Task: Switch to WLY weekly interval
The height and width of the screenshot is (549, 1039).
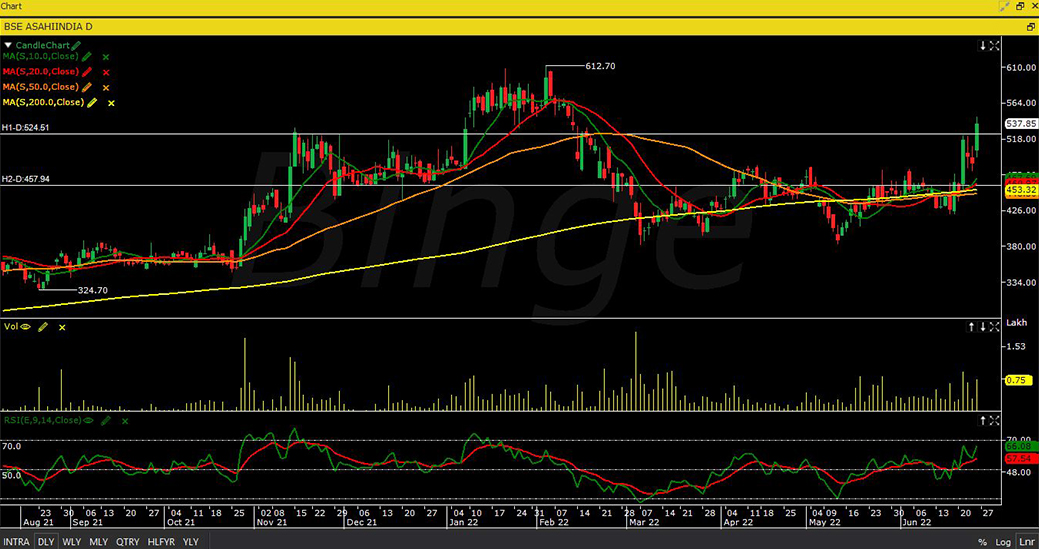Action: point(72,542)
